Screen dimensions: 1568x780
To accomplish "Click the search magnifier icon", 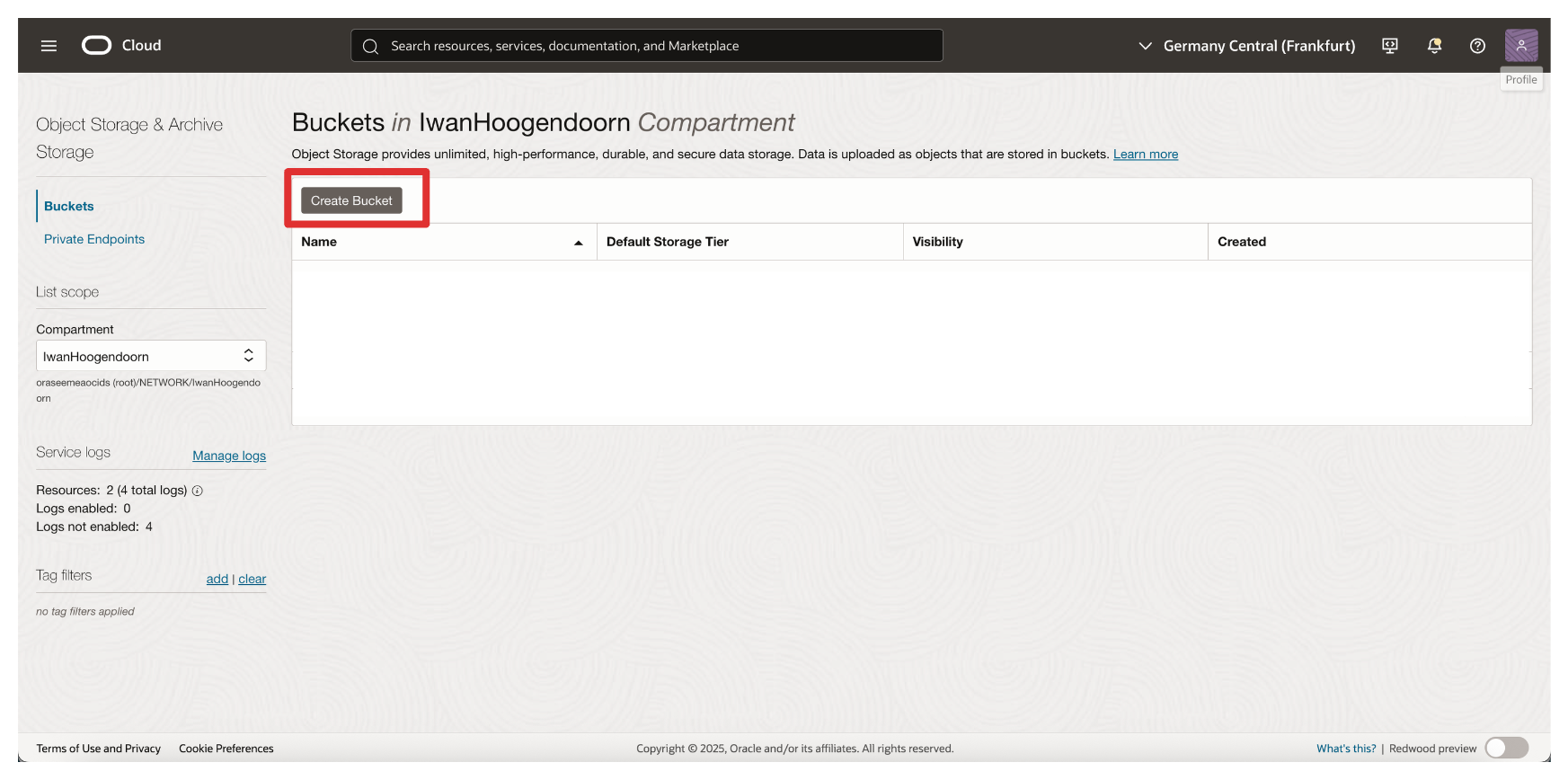I will pos(370,46).
